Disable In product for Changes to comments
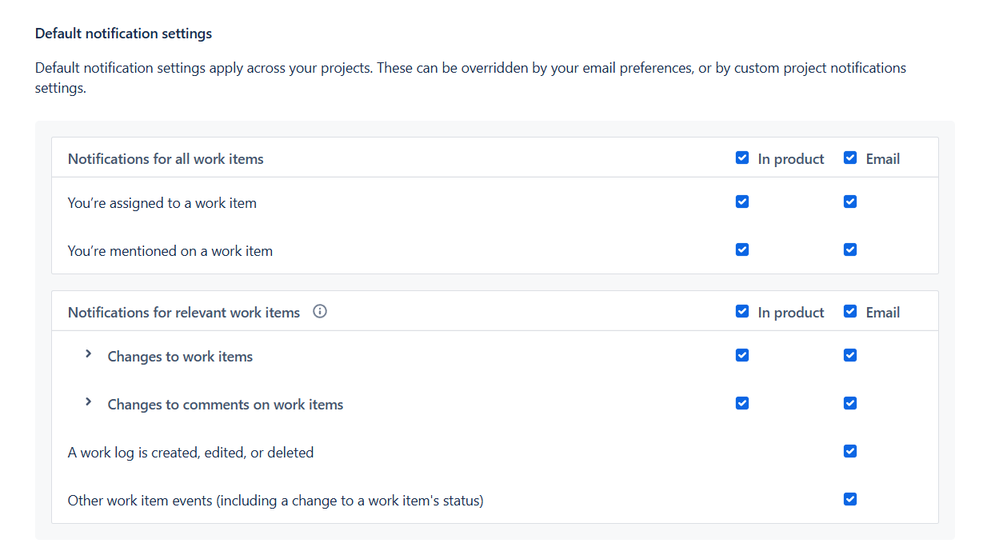 (742, 403)
